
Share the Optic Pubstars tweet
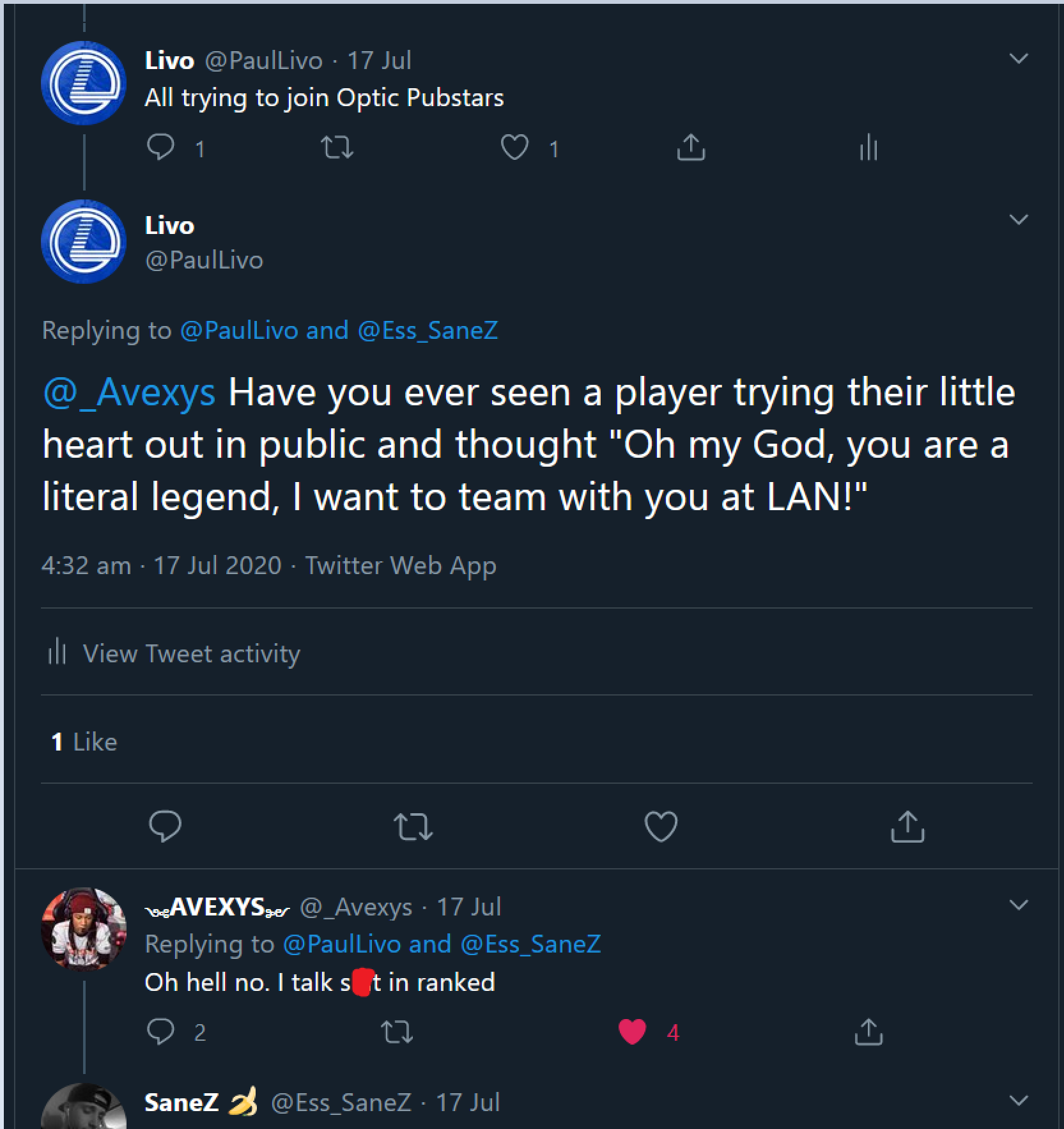(690, 148)
